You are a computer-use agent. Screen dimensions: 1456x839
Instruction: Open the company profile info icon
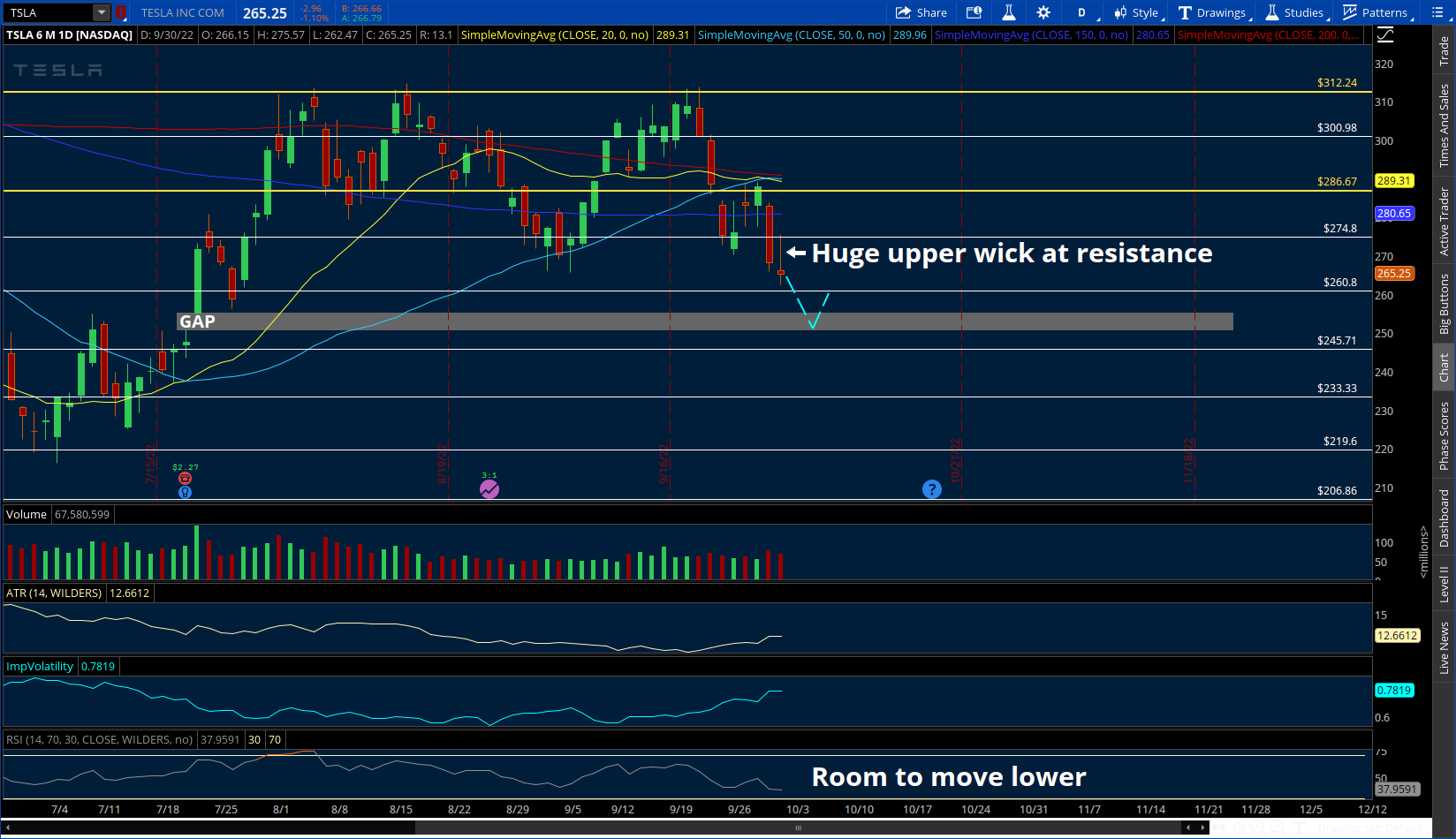click(974, 12)
